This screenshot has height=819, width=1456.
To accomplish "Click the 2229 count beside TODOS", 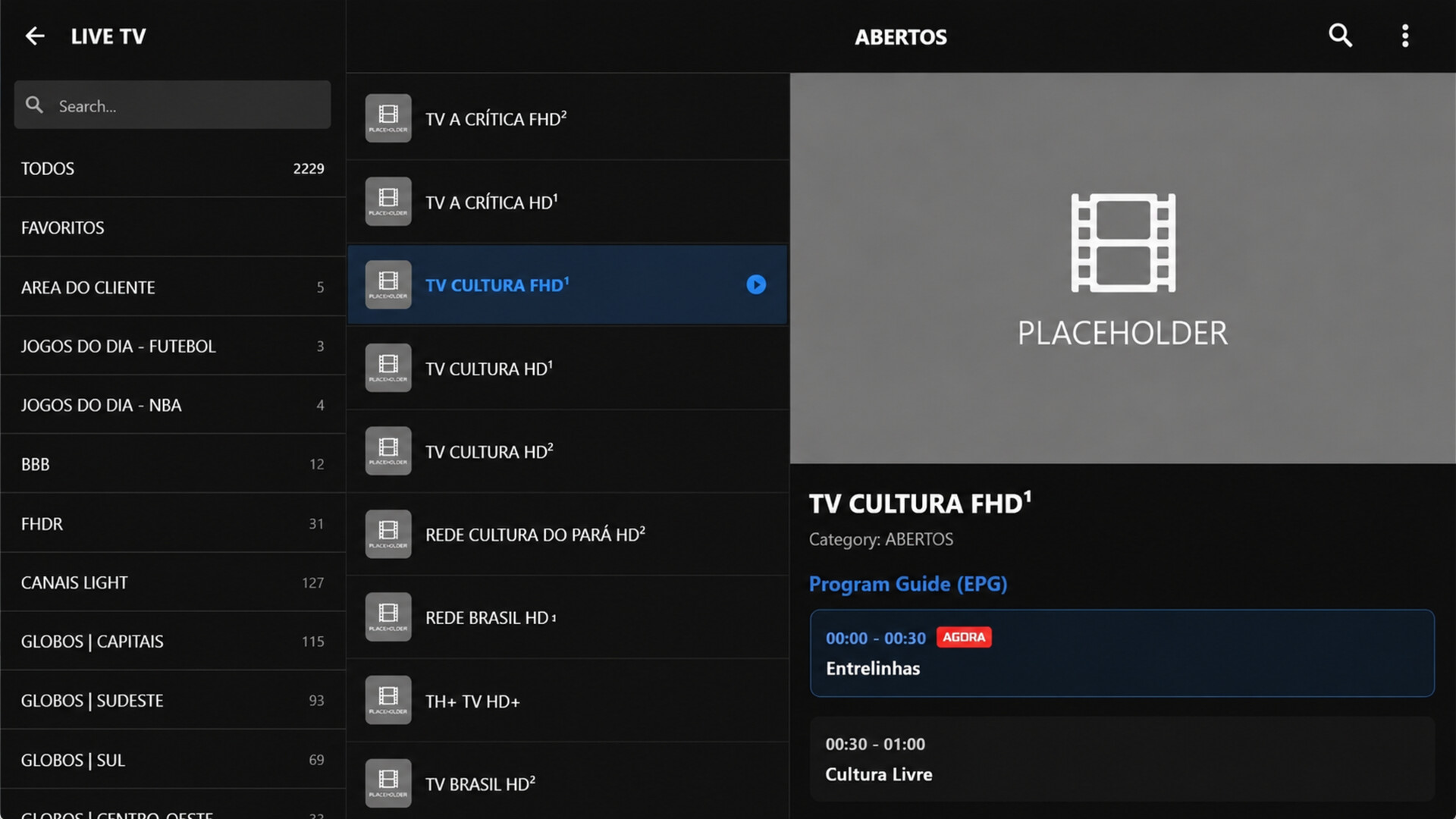I will 309,168.
